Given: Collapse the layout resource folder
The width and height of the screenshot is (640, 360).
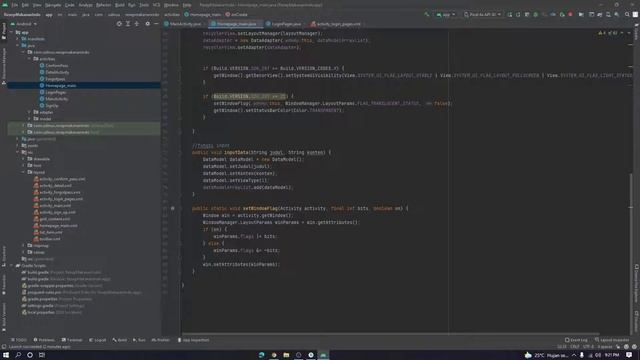Looking at the screenshot, I should click(x=24, y=172).
